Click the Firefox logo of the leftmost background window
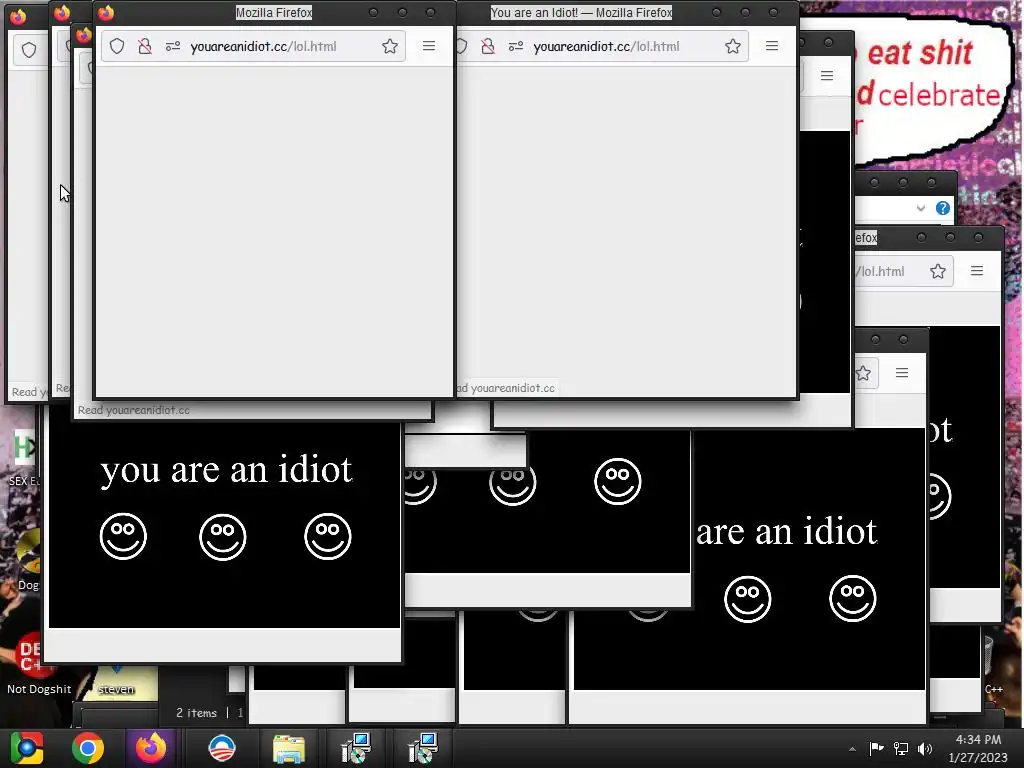The width and height of the screenshot is (1024, 768). 18,16
